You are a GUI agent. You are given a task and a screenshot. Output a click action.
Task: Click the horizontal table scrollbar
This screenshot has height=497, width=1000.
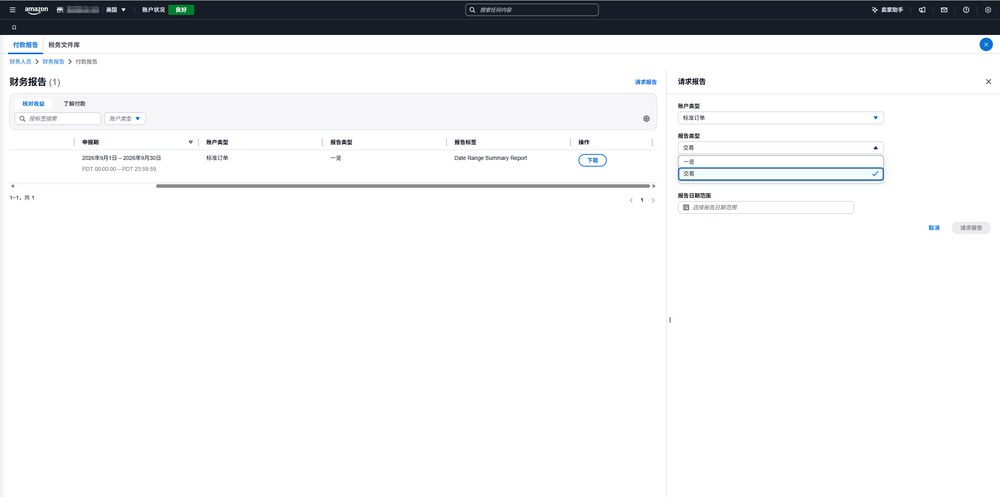[x=402, y=186]
